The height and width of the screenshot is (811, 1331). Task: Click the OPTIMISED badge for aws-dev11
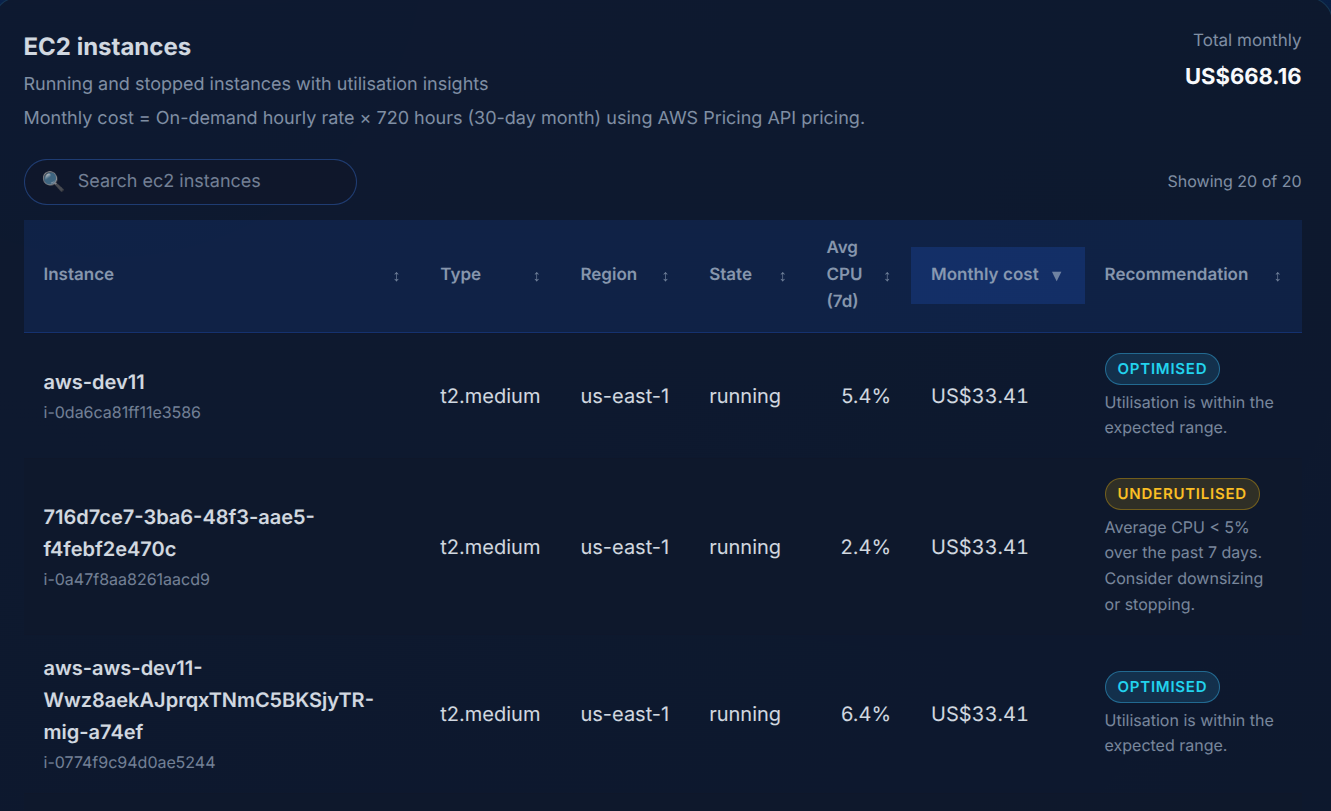pos(1161,368)
